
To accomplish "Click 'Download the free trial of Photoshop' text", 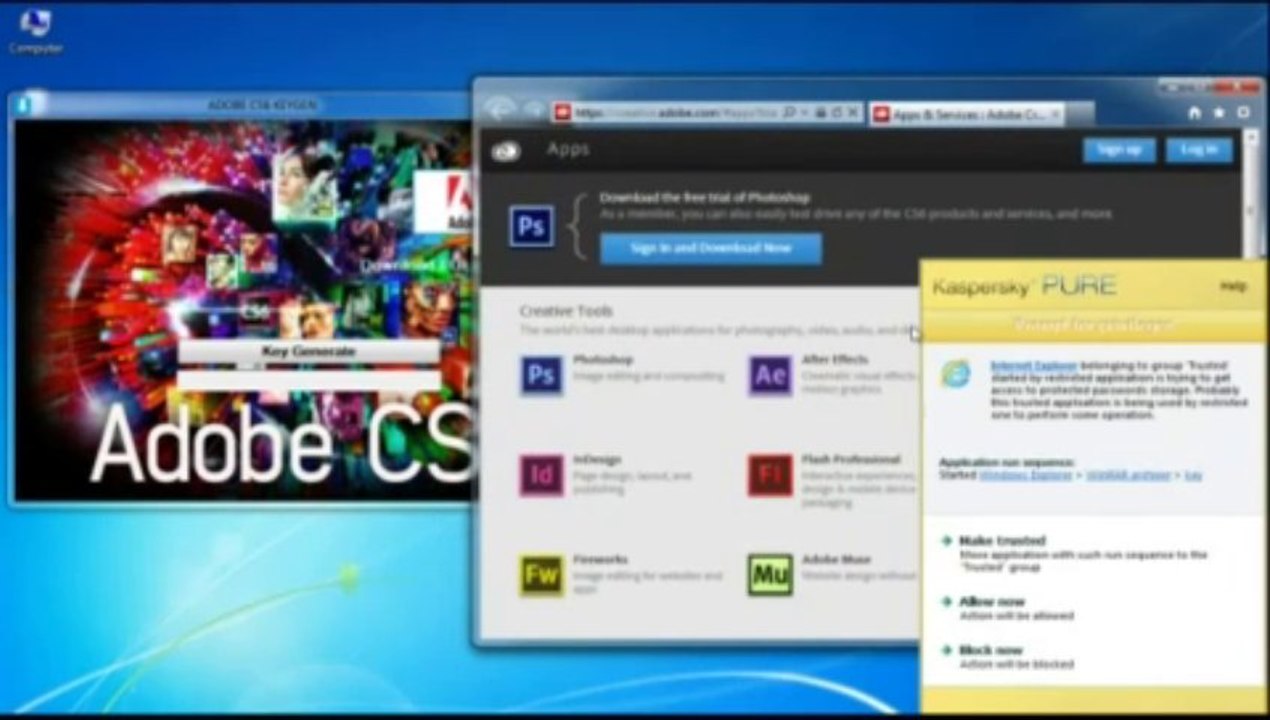I will coord(704,198).
